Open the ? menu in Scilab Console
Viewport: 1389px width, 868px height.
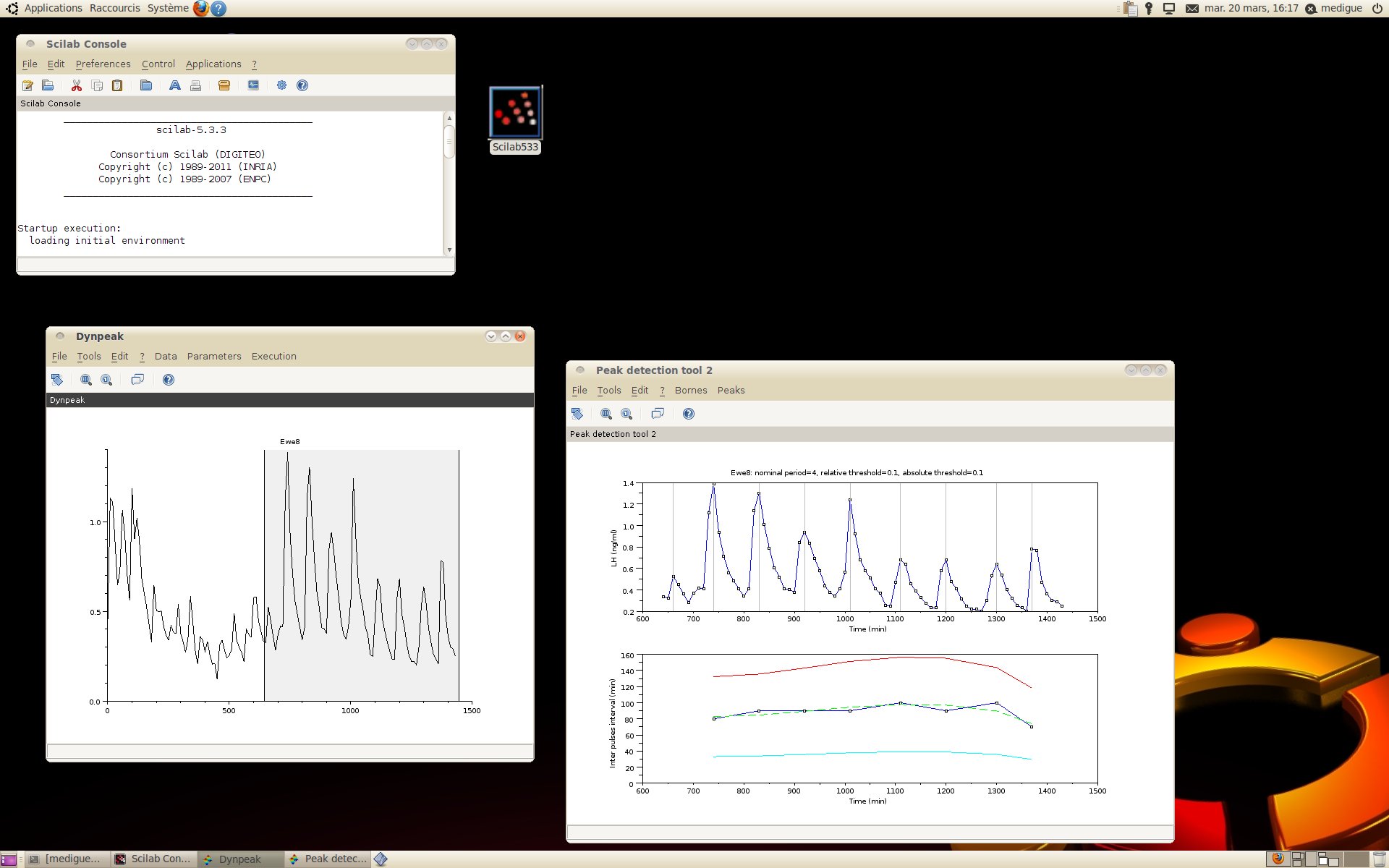click(x=254, y=64)
